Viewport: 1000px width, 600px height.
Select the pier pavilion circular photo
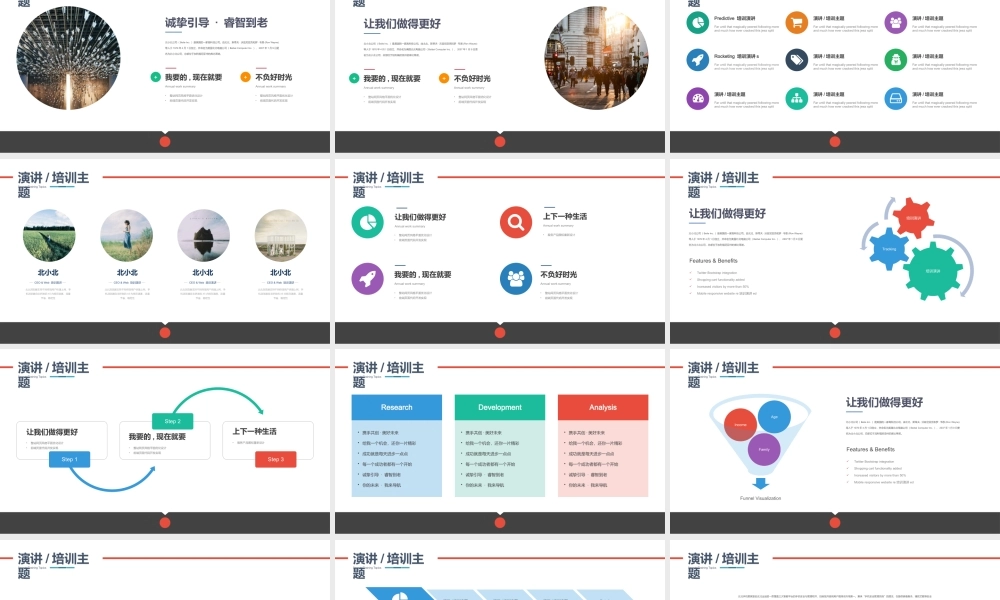tap(281, 235)
